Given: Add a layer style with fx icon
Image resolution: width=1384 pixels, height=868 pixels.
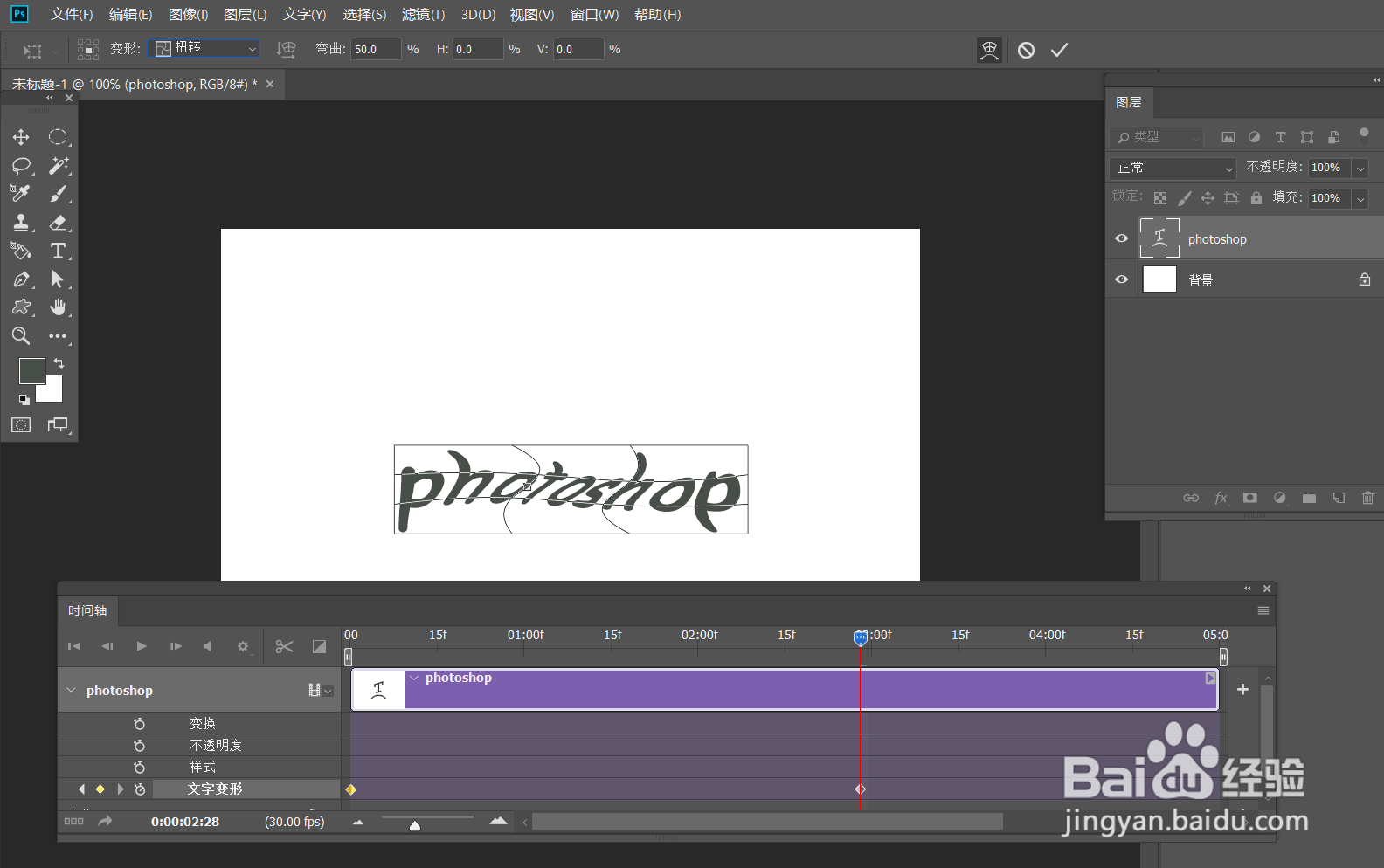Looking at the screenshot, I should click(1221, 498).
